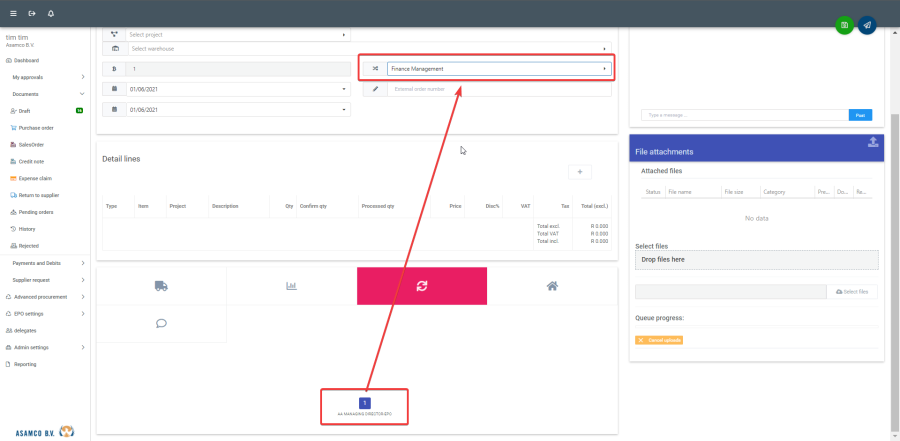Click the blue send paper-plane icon

coord(867,25)
